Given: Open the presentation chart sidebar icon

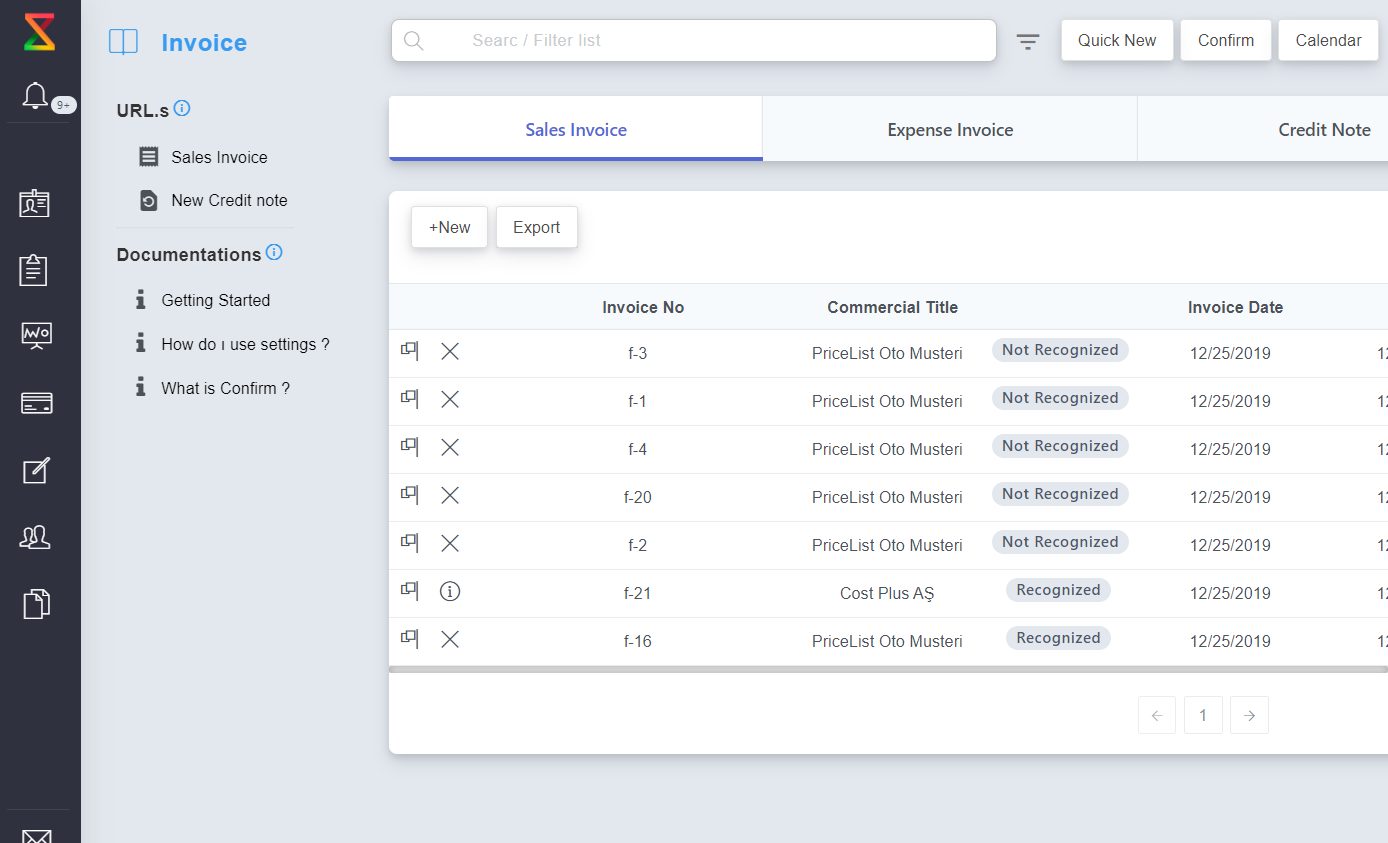Looking at the screenshot, I should [x=37, y=335].
